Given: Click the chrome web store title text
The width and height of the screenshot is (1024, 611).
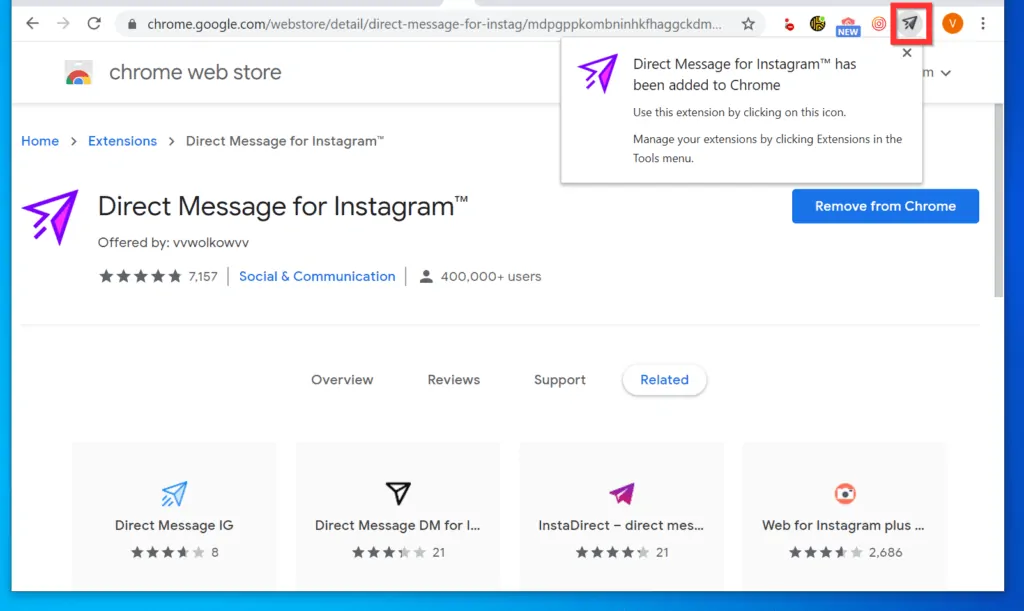Looking at the screenshot, I should (x=195, y=72).
